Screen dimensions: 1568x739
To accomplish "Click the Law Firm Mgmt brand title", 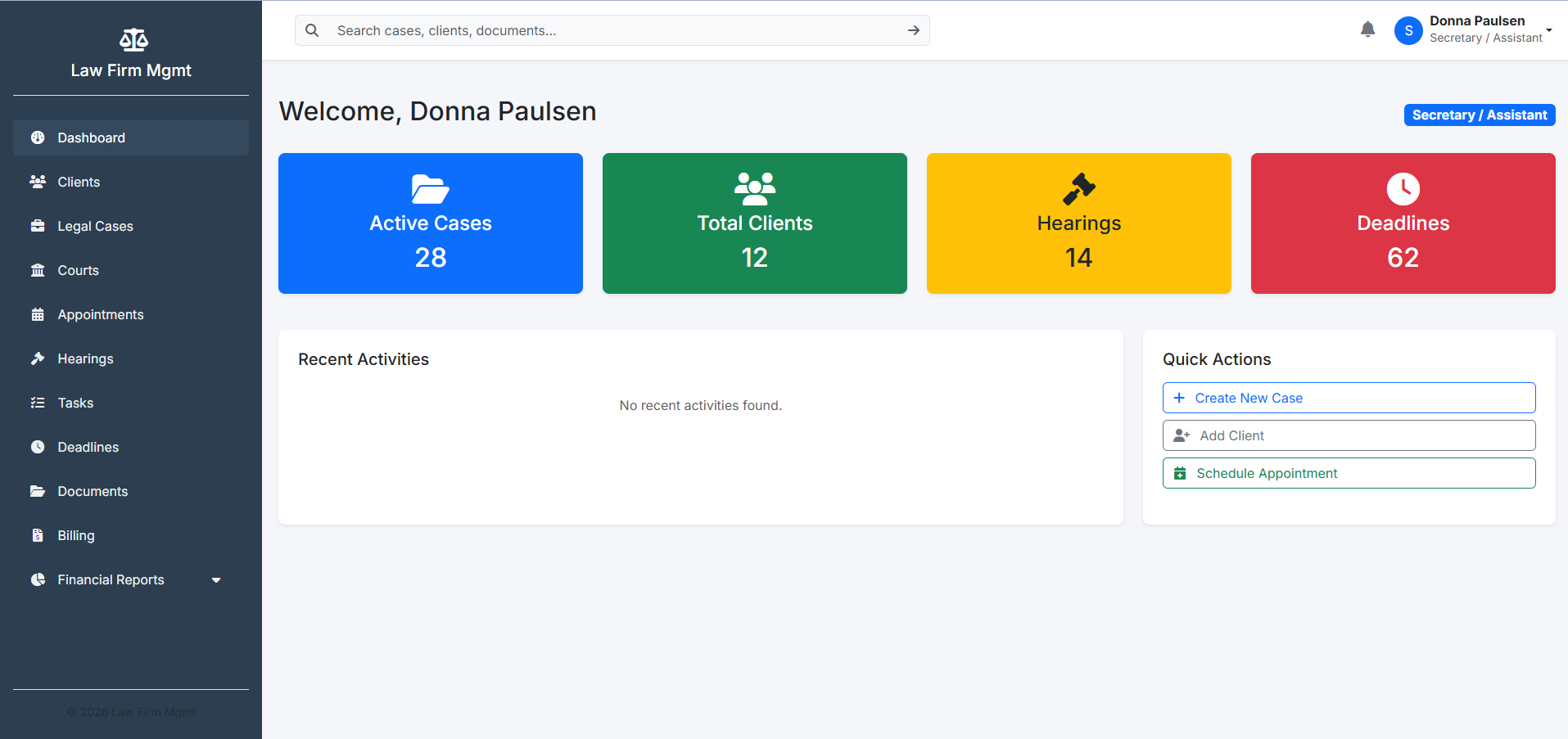I will click(x=131, y=70).
